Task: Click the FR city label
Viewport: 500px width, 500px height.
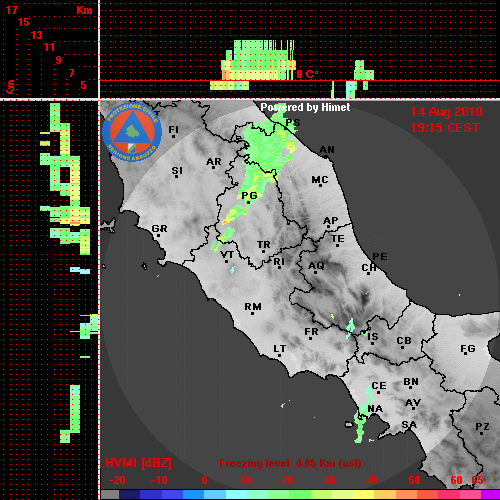Action: click(x=311, y=332)
